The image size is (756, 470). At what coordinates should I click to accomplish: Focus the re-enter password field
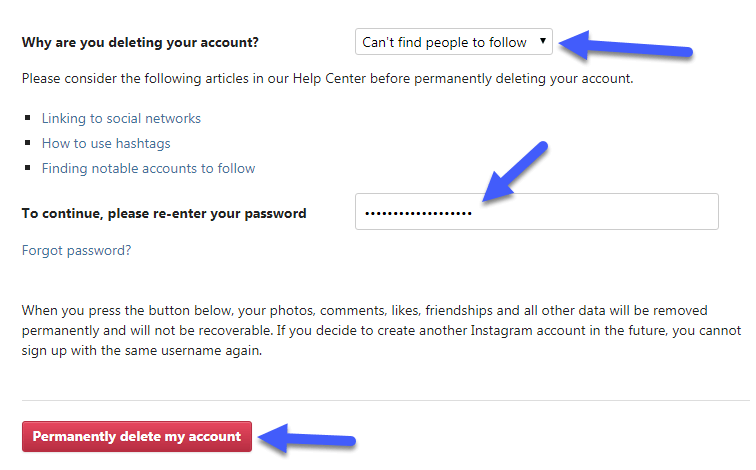tap(536, 212)
